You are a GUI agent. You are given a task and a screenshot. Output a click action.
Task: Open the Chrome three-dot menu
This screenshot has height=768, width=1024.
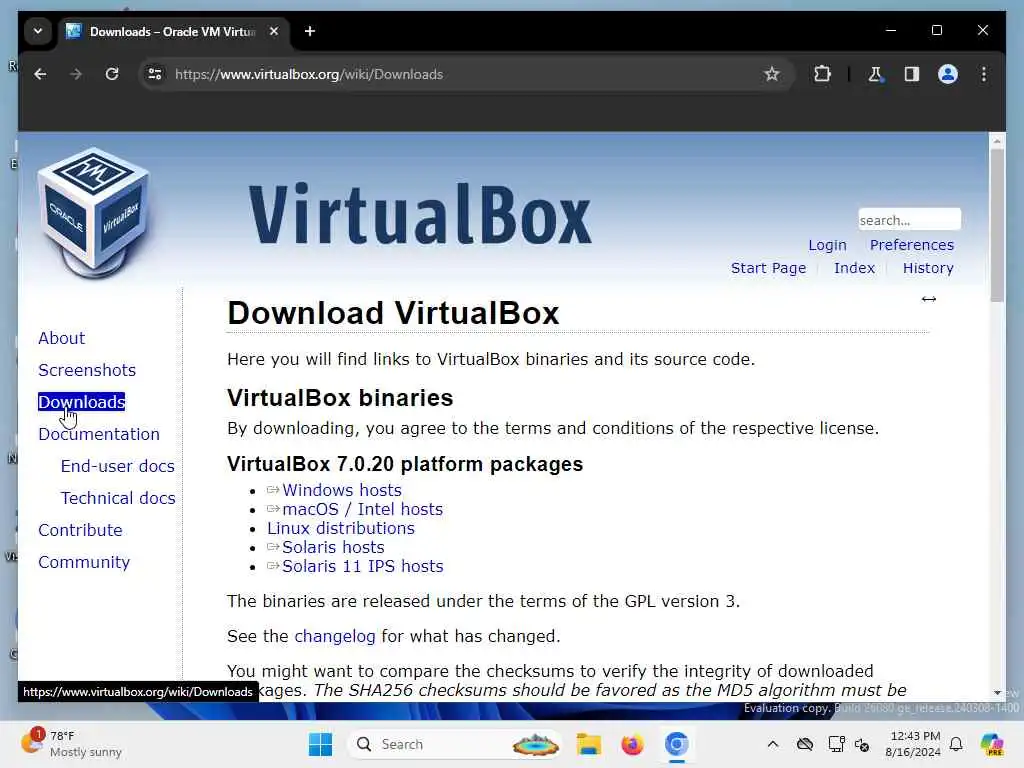tap(984, 74)
